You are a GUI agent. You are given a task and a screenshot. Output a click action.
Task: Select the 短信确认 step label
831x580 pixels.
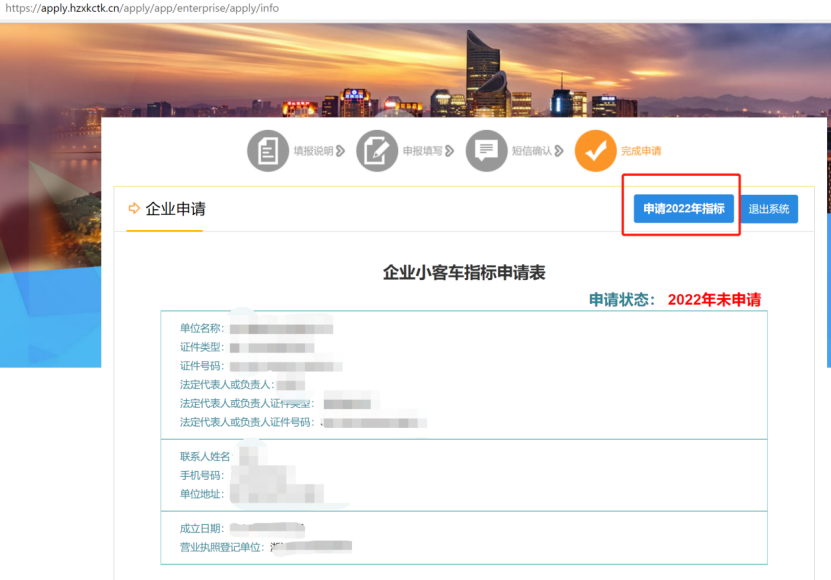pyautogui.click(x=531, y=151)
